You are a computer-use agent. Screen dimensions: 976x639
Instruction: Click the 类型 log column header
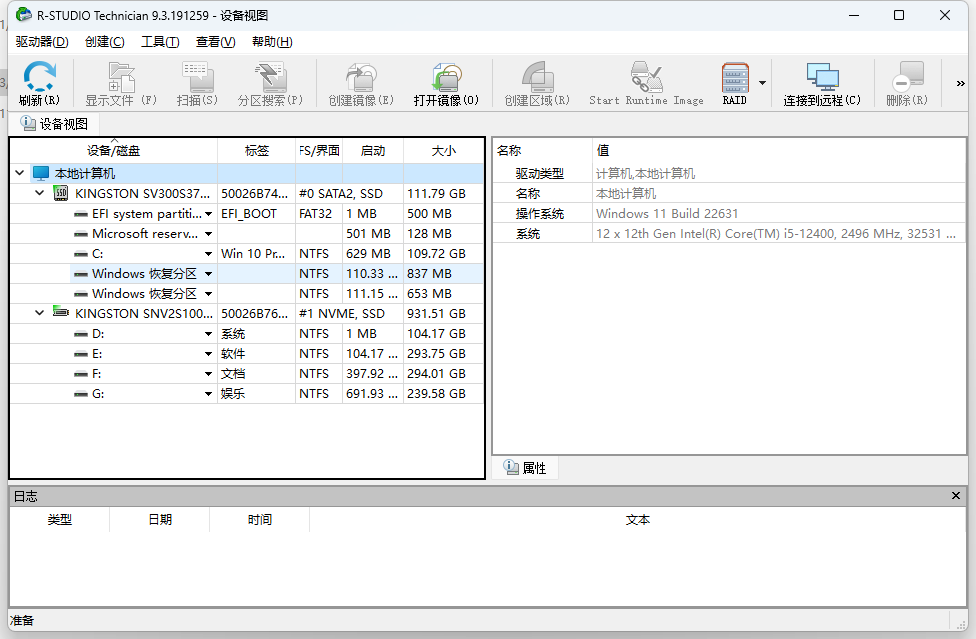point(60,520)
